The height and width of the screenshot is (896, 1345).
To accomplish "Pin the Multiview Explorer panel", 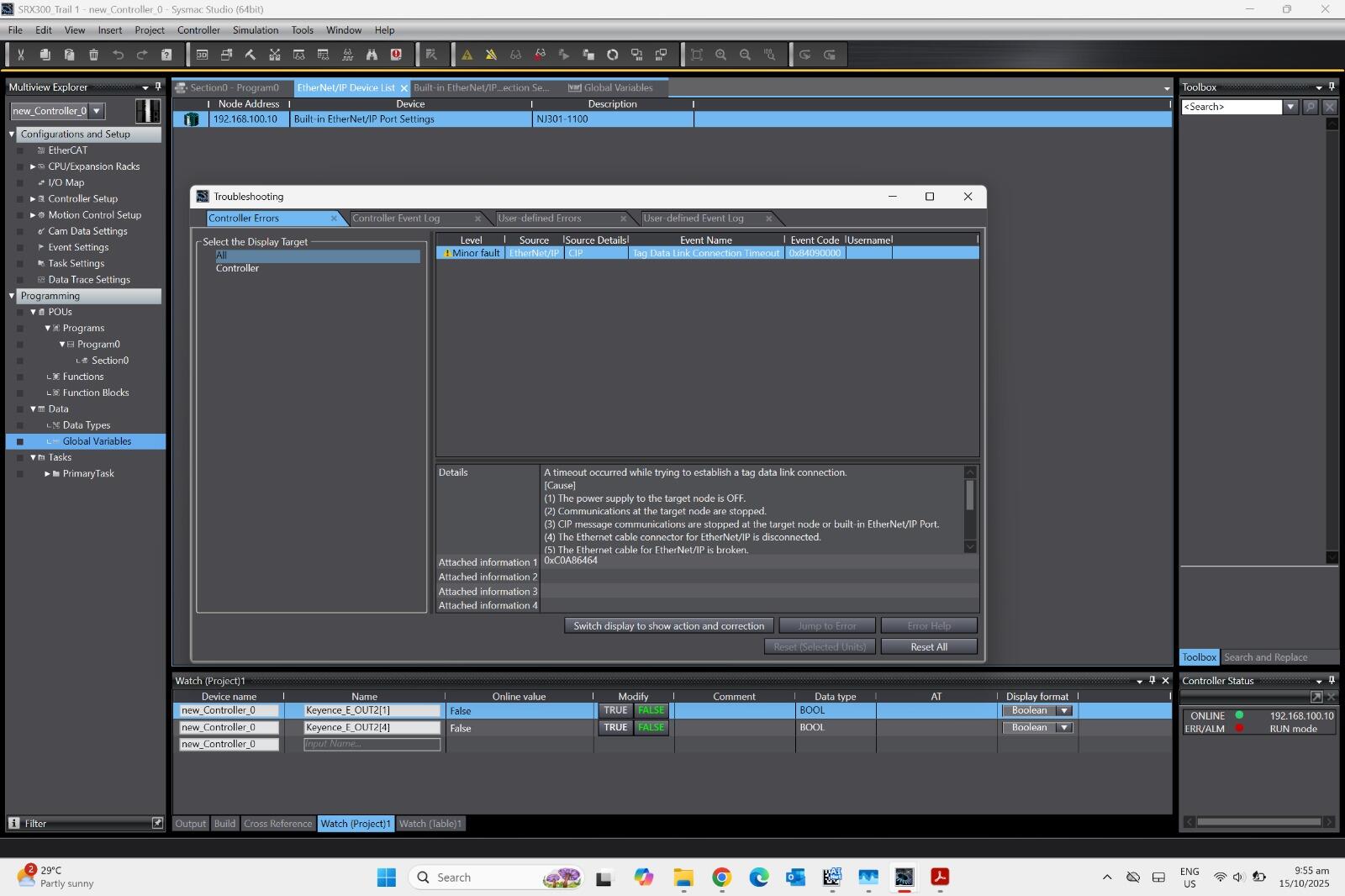I will [158, 87].
